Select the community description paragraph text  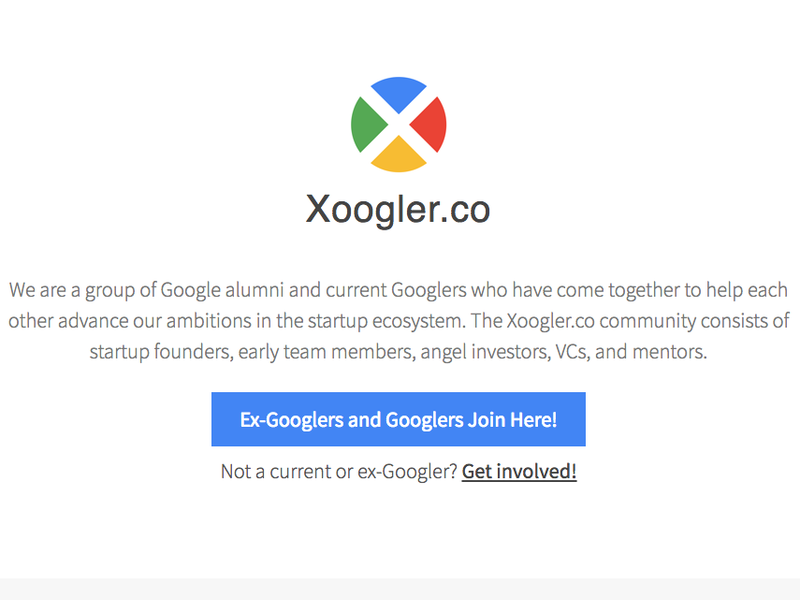coord(398,320)
